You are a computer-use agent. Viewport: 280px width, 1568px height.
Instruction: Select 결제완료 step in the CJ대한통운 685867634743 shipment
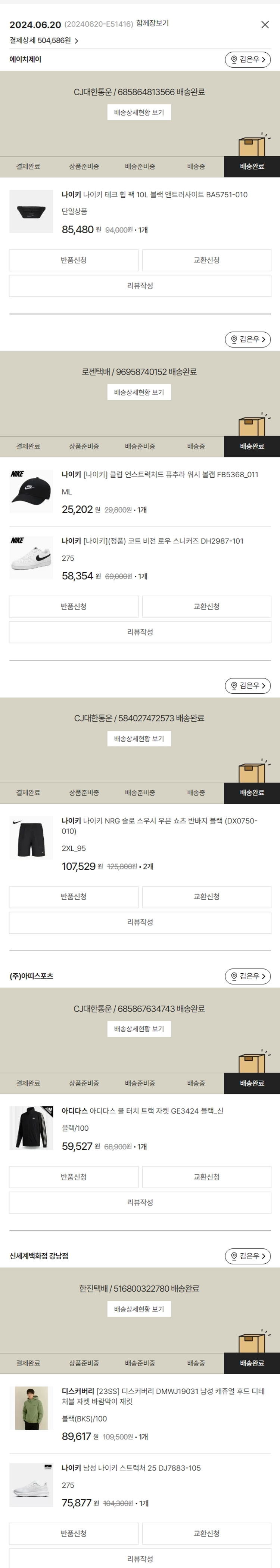[28, 1083]
